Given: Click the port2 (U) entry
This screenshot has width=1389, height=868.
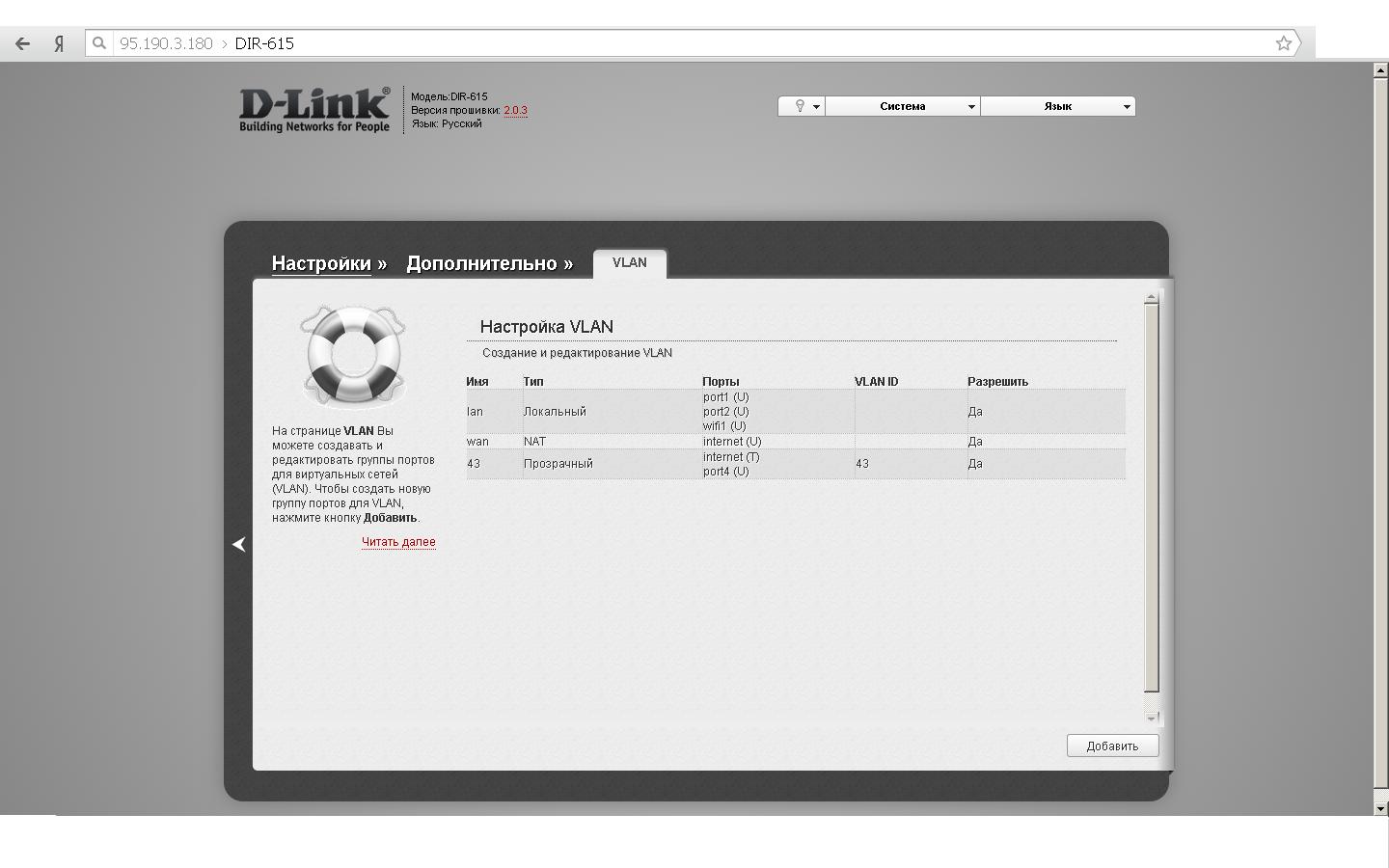Looking at the screenshot, I should tap(726, 412).
